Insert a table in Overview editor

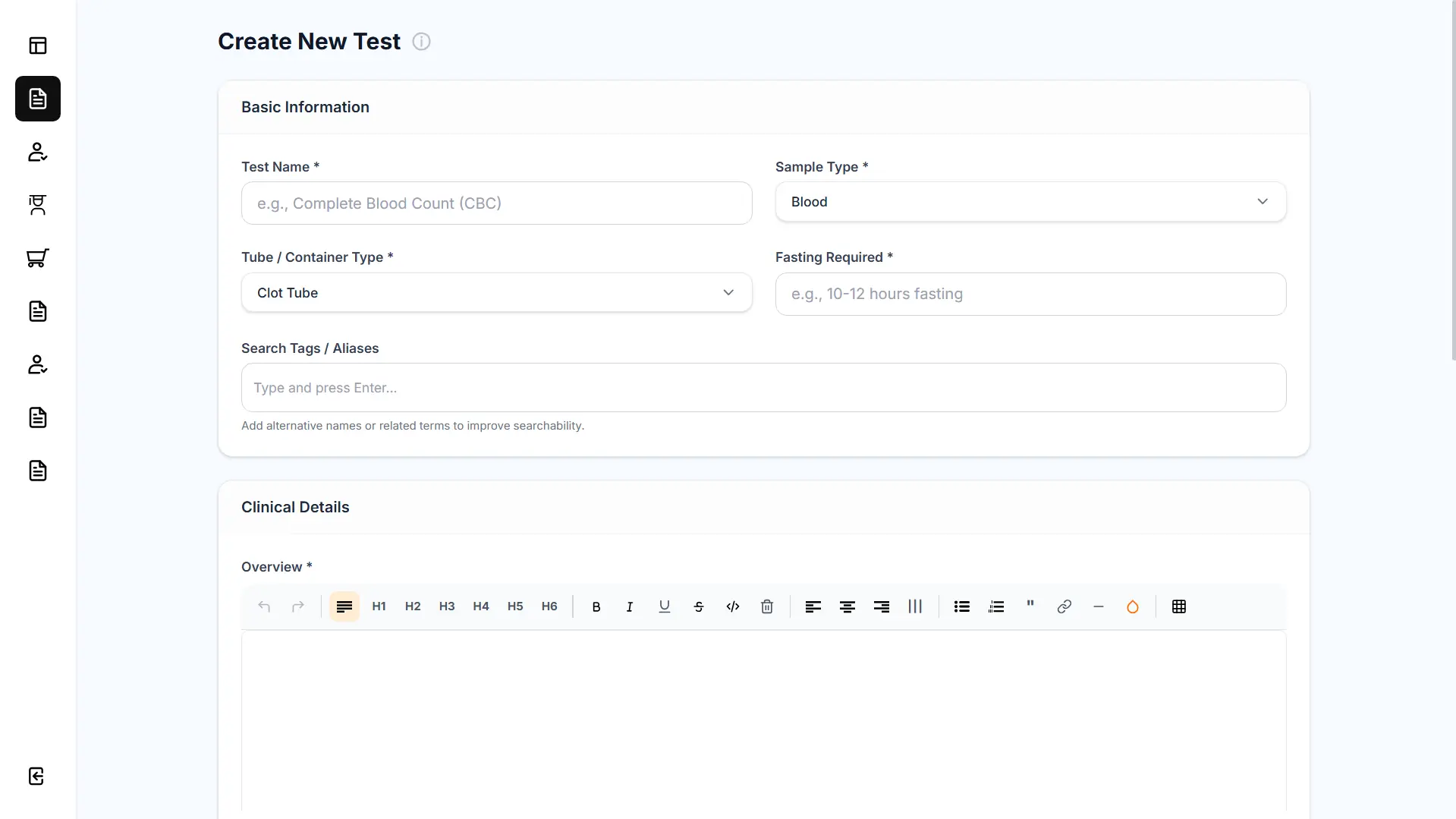point(1179,606)
